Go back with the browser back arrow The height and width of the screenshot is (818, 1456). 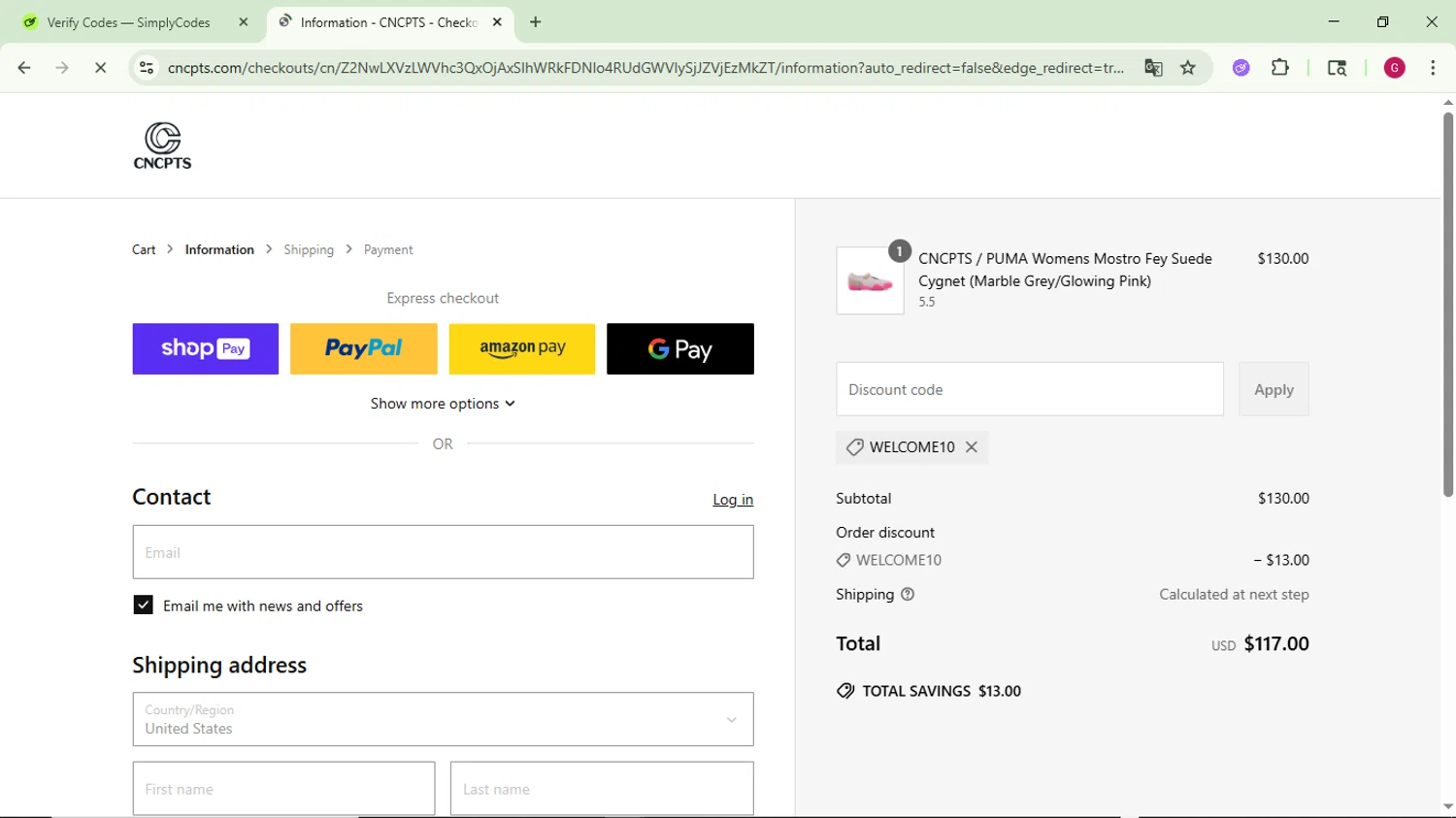coord(24,68)
